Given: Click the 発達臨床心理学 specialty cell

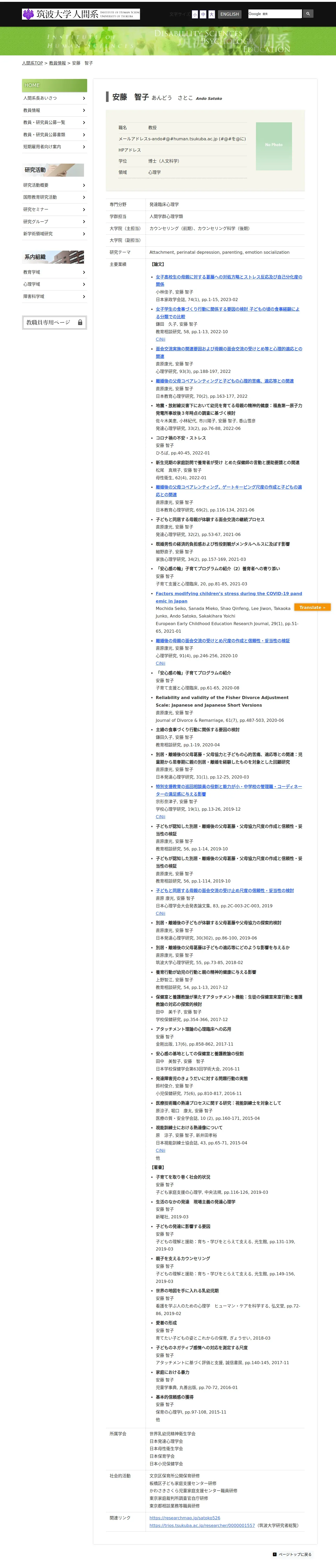Looking at the screenshot, I should [x=164, y=205].
